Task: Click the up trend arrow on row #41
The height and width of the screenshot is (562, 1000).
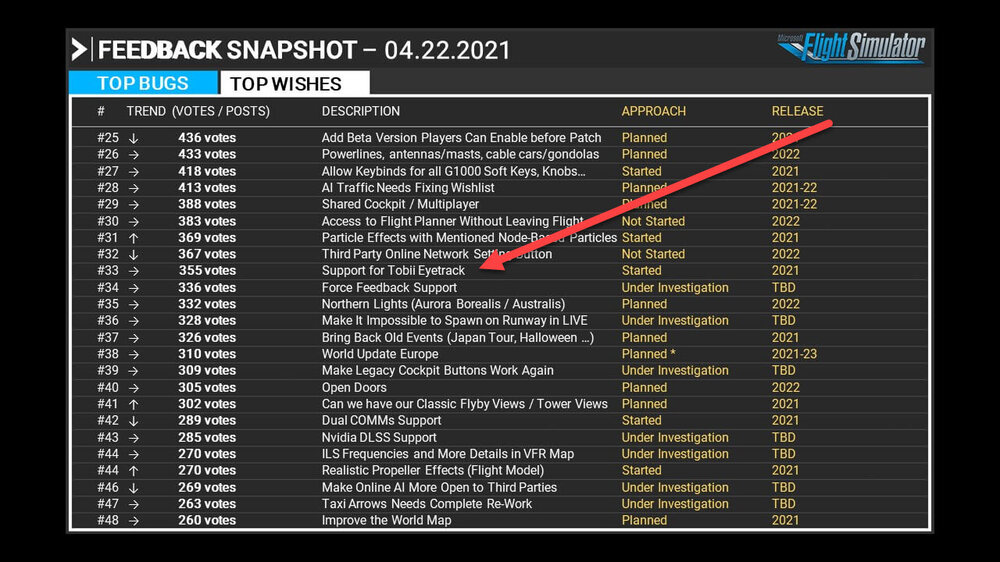Action: [133, 404]
